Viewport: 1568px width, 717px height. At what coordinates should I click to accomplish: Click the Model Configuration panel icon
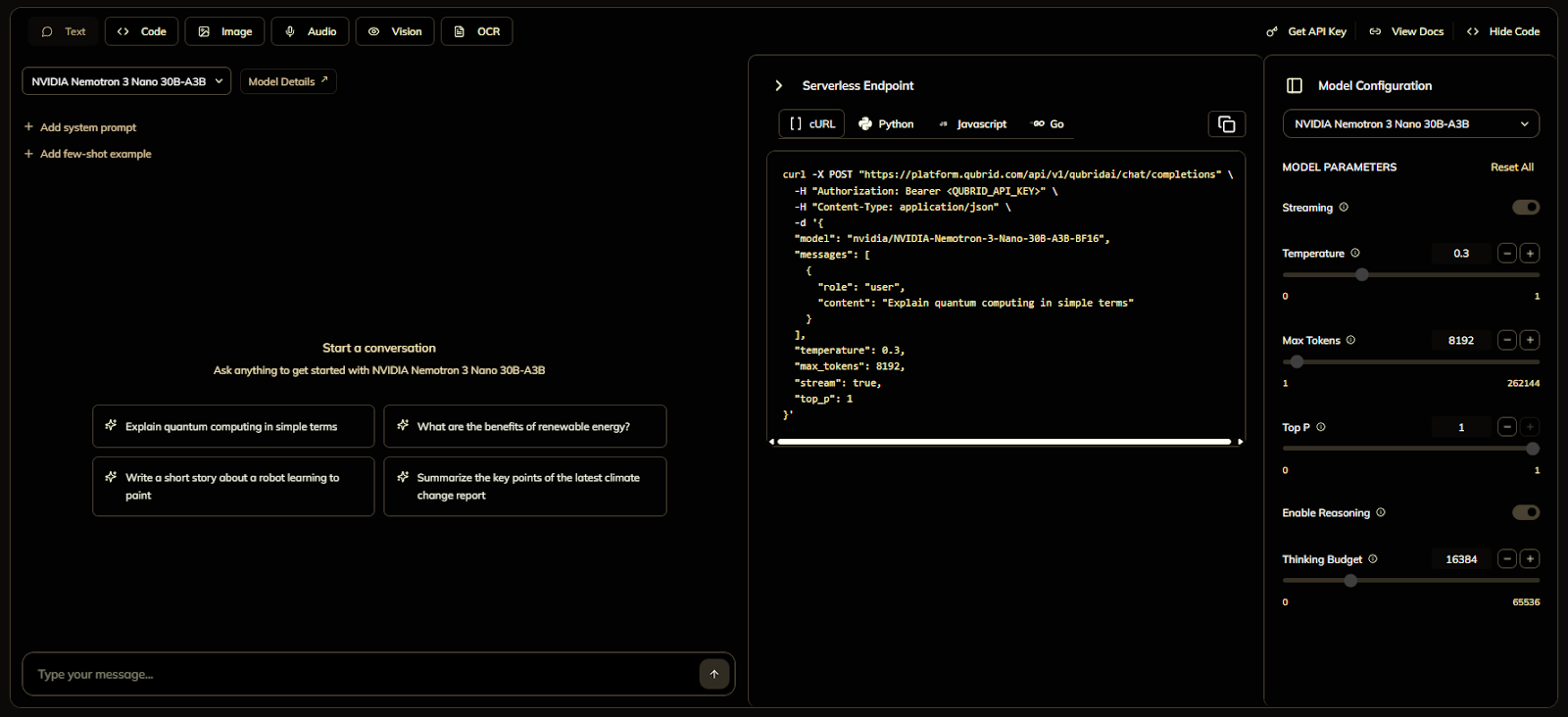pyautogui.click(x=1294, y=86)
